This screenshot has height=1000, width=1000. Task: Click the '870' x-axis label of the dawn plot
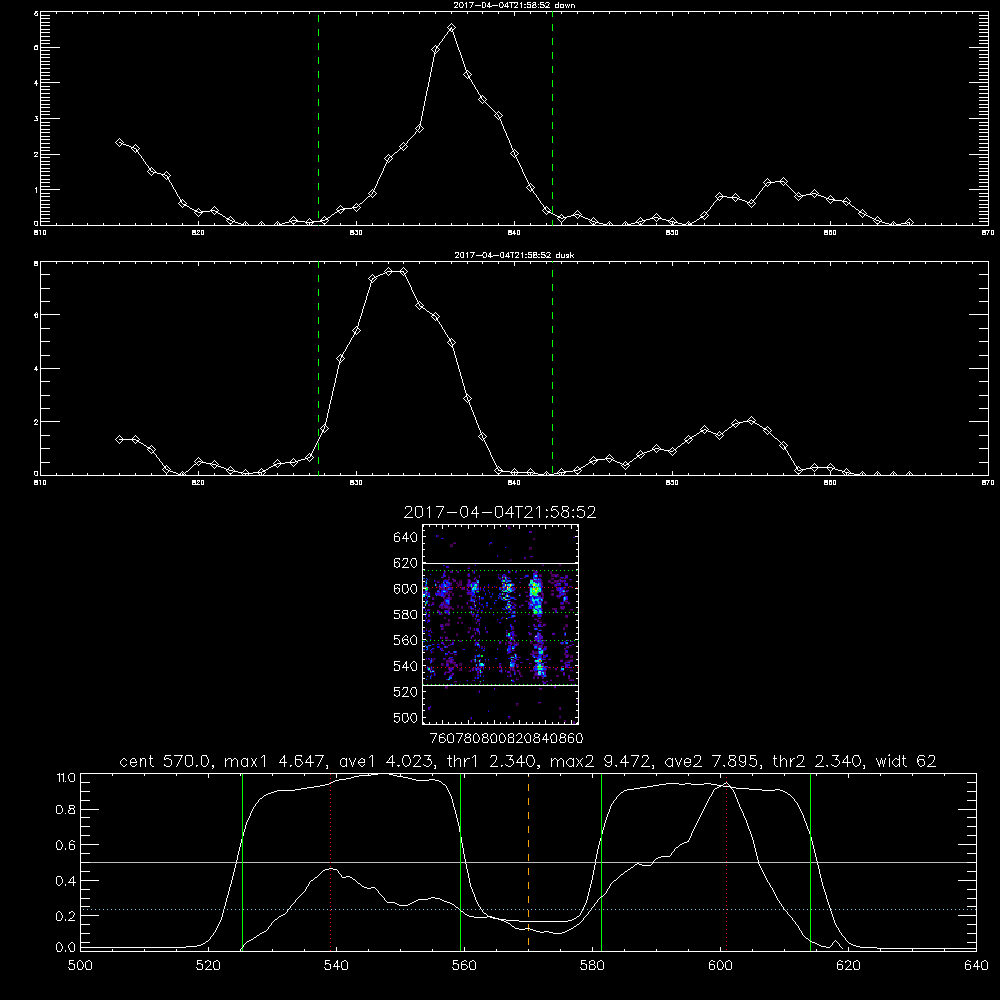(x=988, y=233)
